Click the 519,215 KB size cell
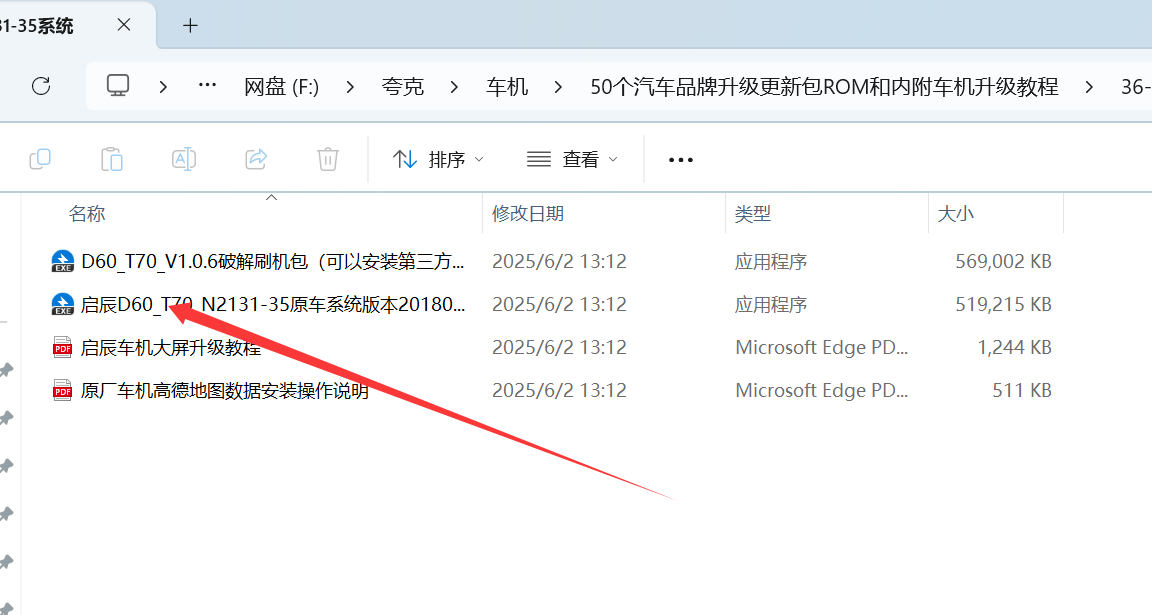The image size is (1152, 615). (x=1003, y=304)
